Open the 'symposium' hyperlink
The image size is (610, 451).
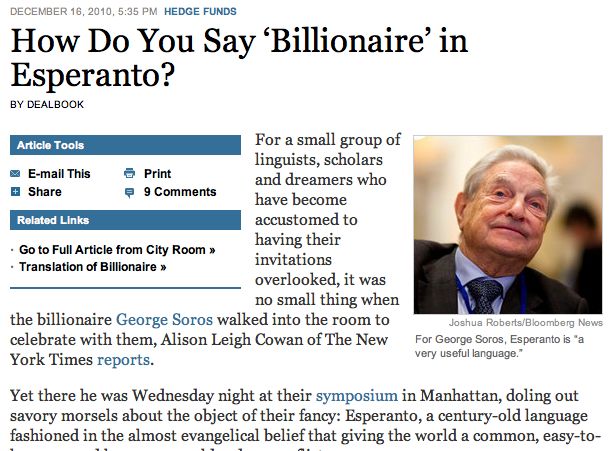point(357,396)
